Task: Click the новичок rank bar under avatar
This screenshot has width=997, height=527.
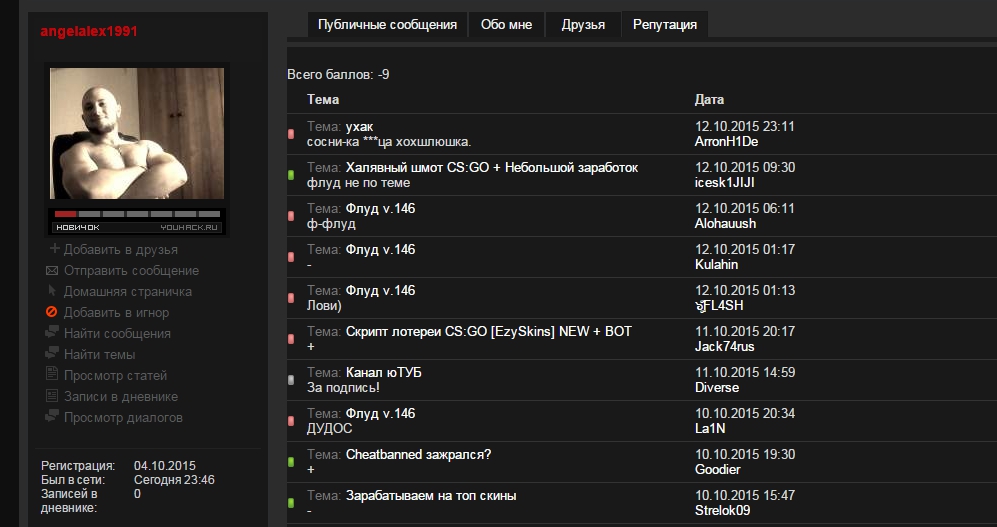Action: click(137, 221)
